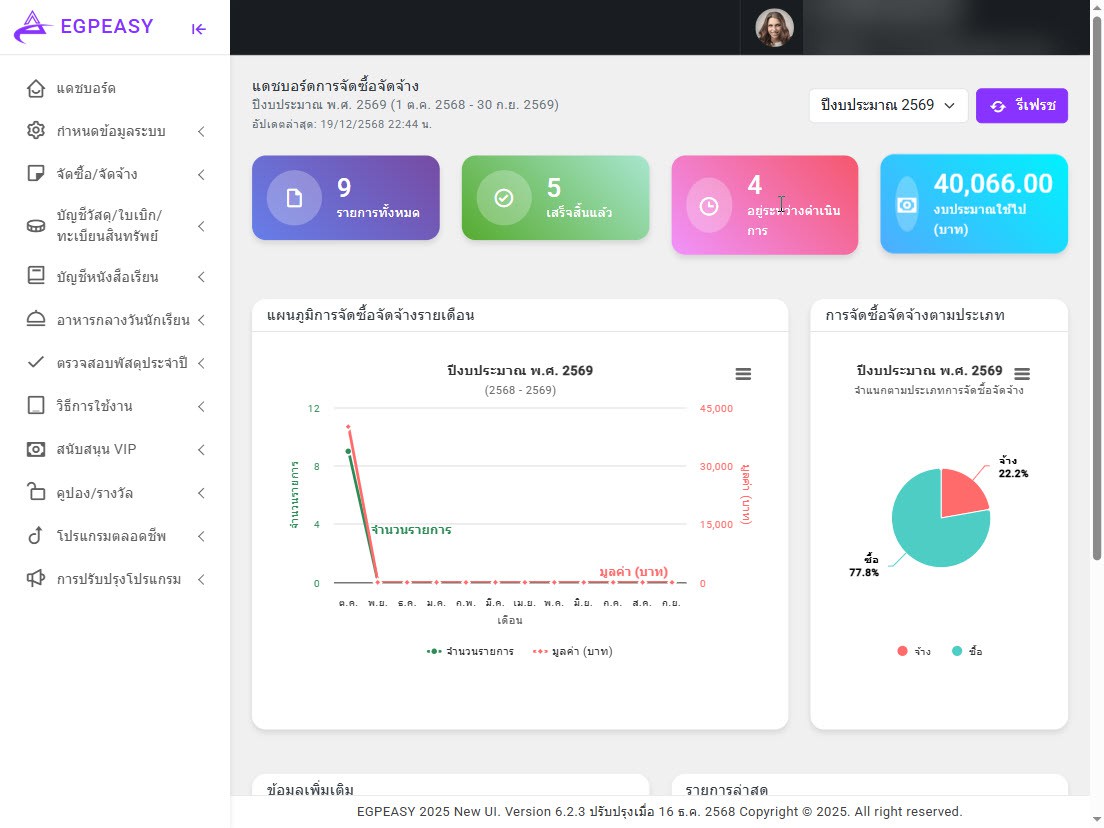Collapse the sidebar with the arrow icon
The height and width of the screenshot is (828, 1104).
pyautogui.click(x=198, y=28)
